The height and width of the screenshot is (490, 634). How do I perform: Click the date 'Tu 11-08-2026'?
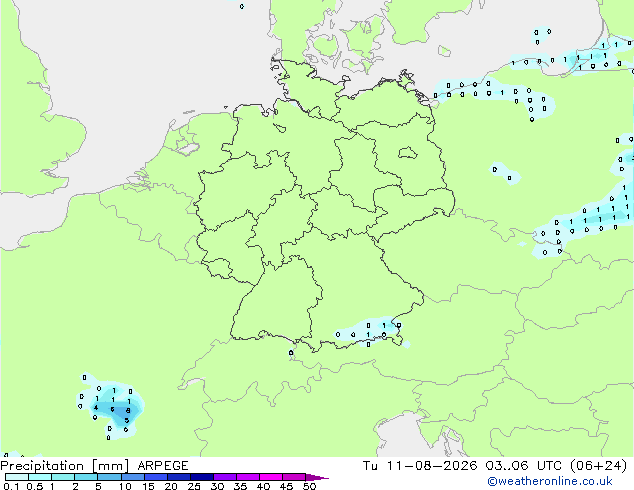(420, 466)
